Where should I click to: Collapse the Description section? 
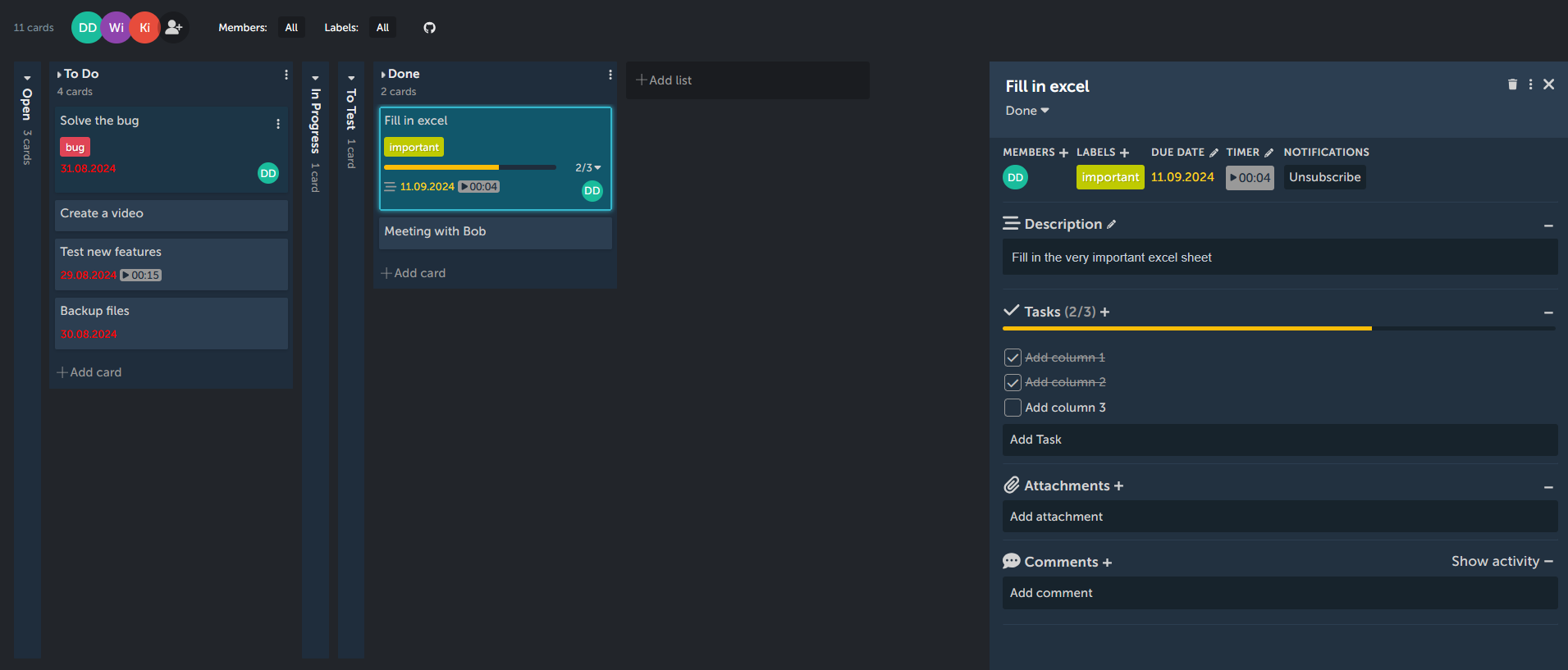[x=1548, y=226]
